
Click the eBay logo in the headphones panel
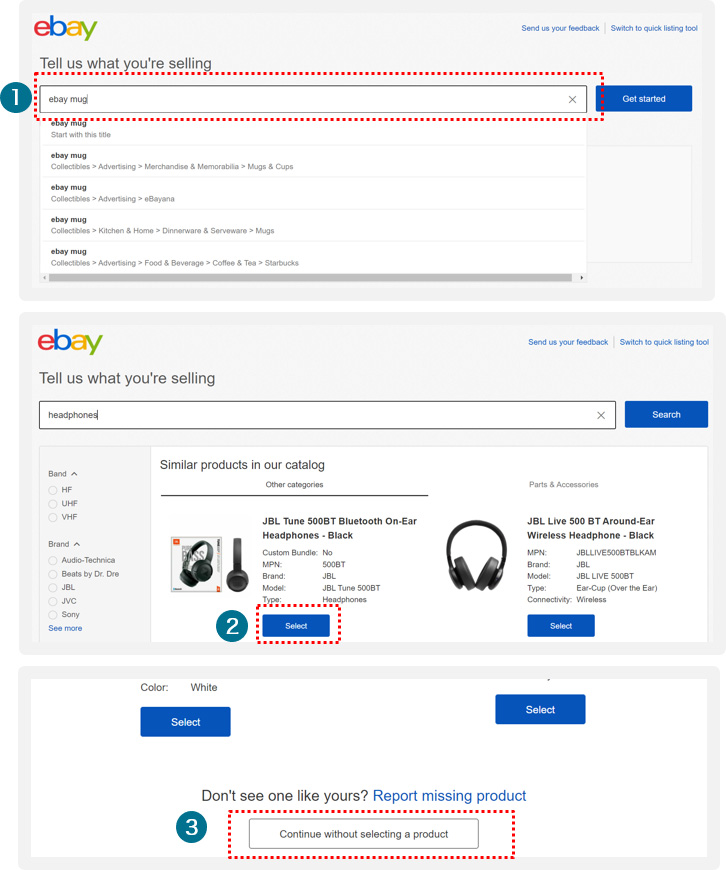[x=70, y=341]
